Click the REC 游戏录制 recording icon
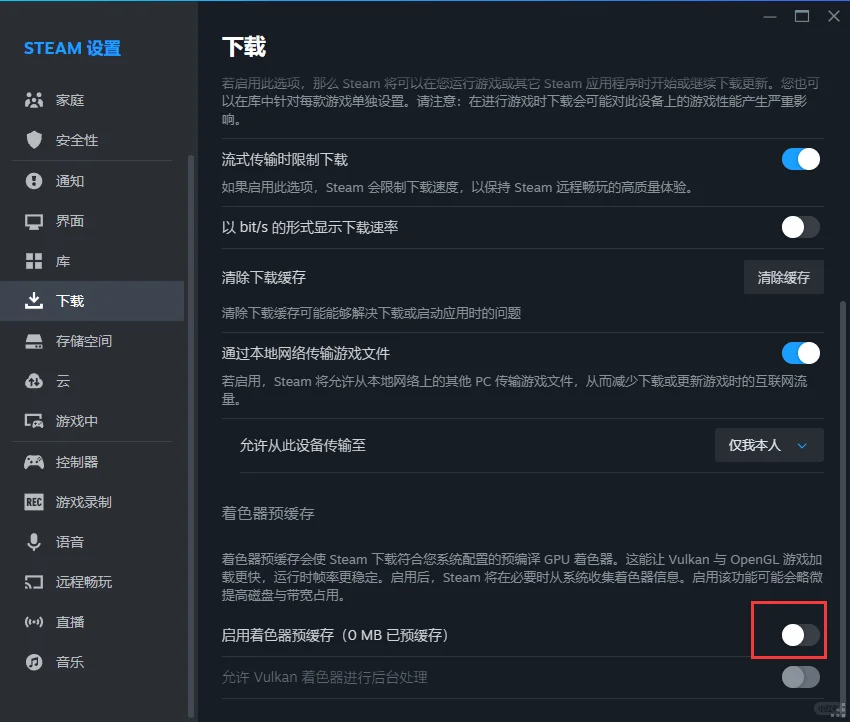 35,501
